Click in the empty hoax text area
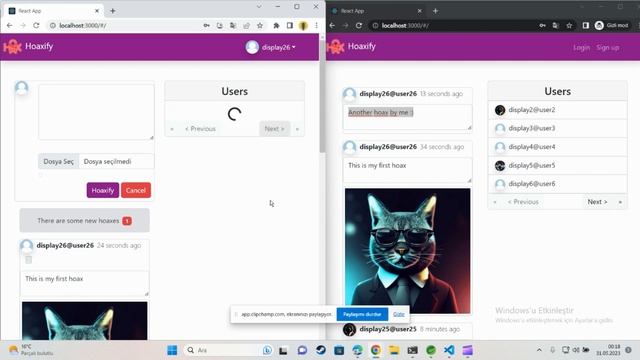 click(96, 112)
